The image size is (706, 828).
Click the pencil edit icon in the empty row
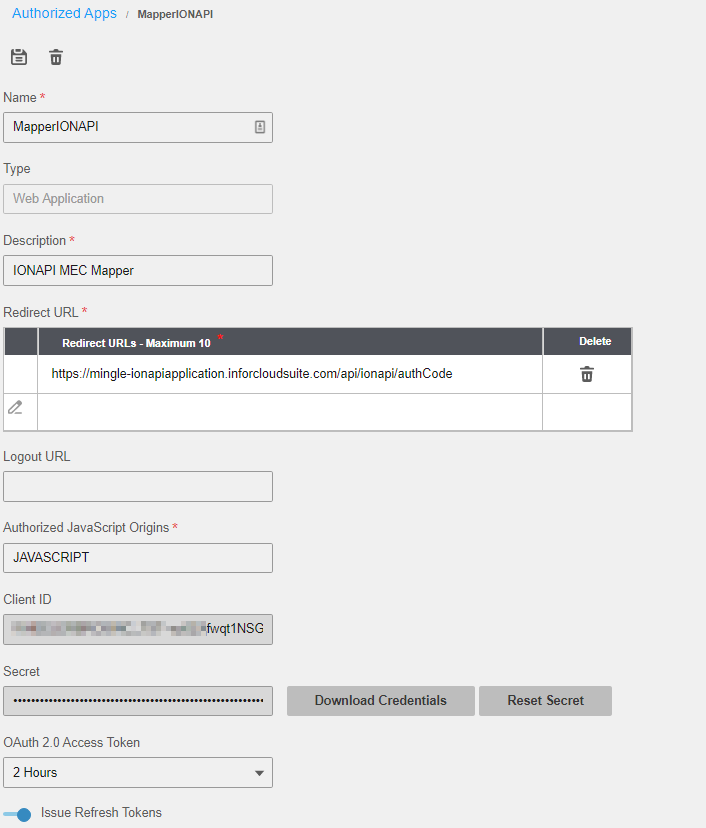[16, 408]
